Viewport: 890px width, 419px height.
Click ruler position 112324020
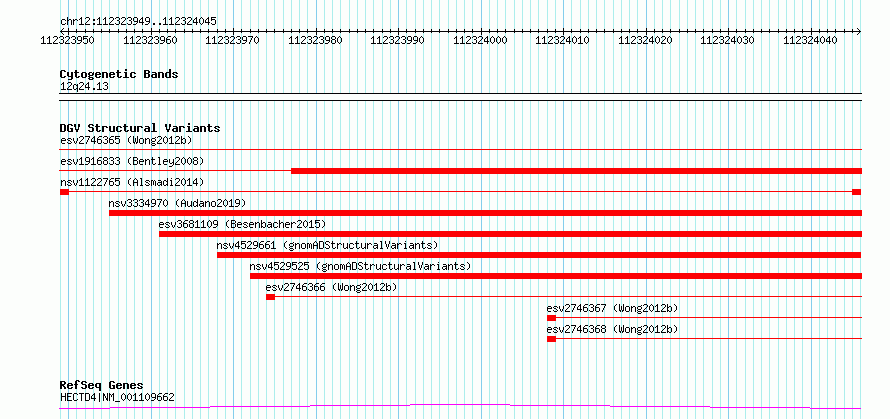pos(645,40)
